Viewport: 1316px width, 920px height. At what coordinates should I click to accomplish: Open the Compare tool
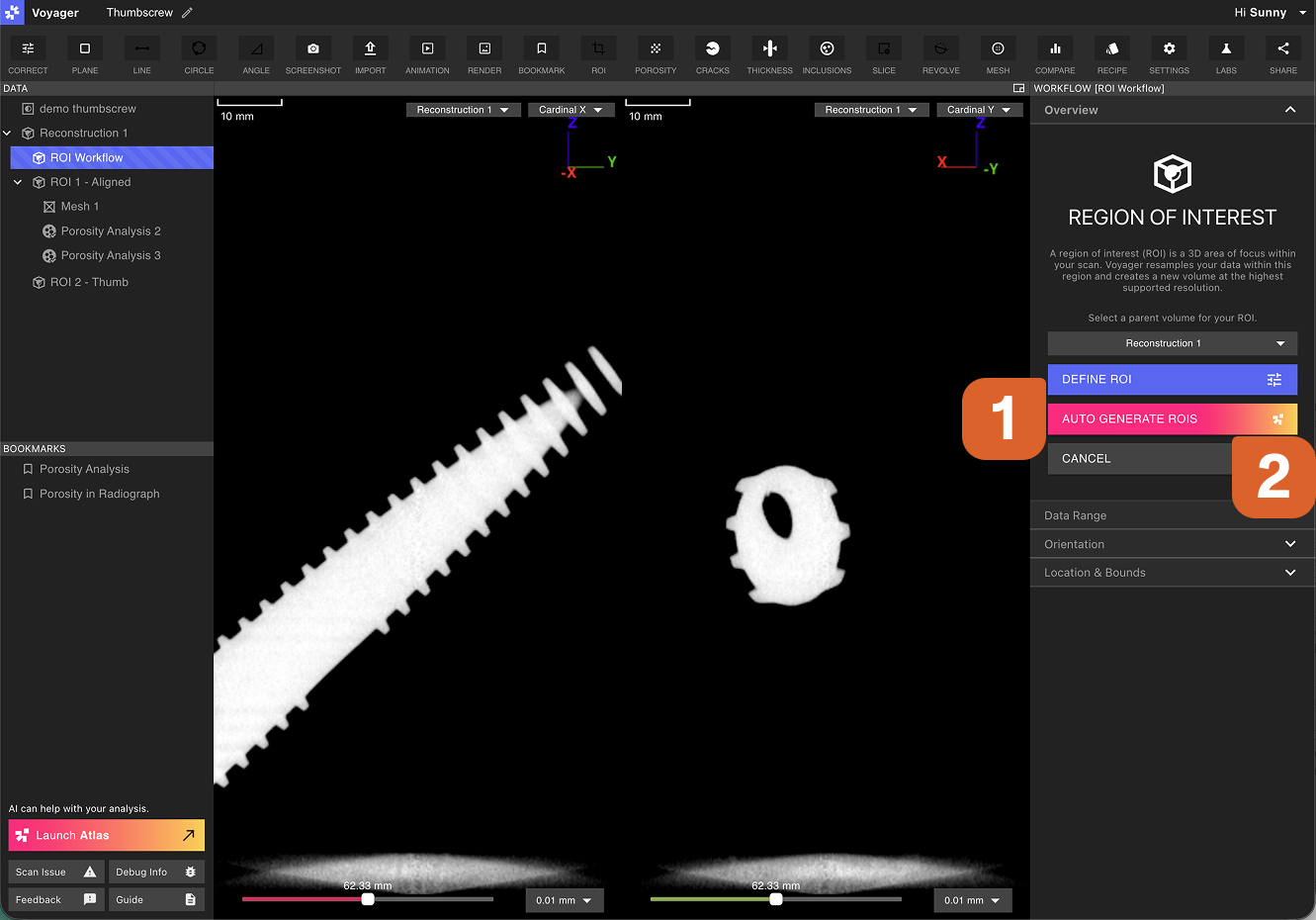(x=1055, y=49)
